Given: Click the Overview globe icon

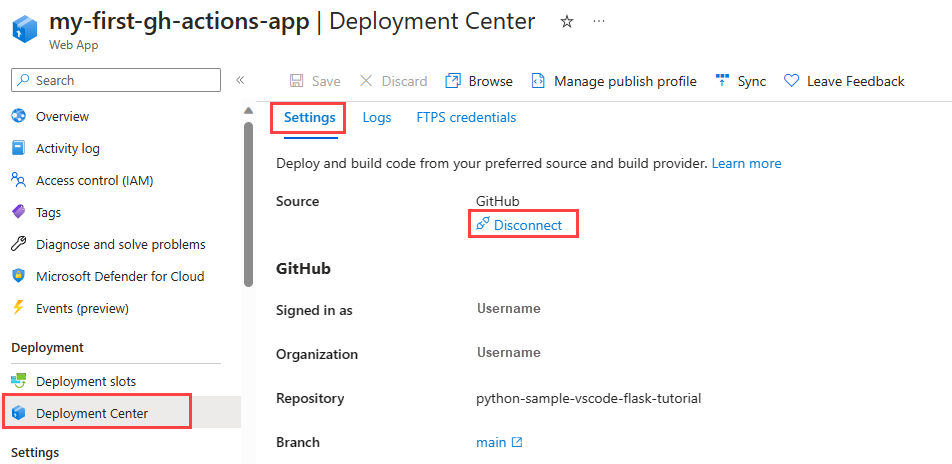Looking at the screenshot, I should [x=19, y=116].
